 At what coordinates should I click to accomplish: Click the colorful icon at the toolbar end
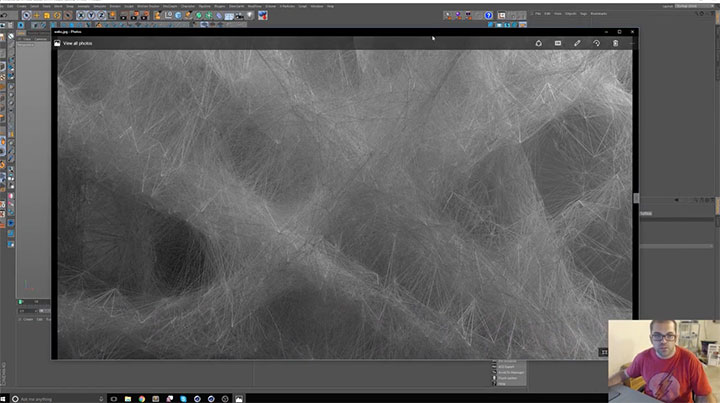tap(263, 16)
